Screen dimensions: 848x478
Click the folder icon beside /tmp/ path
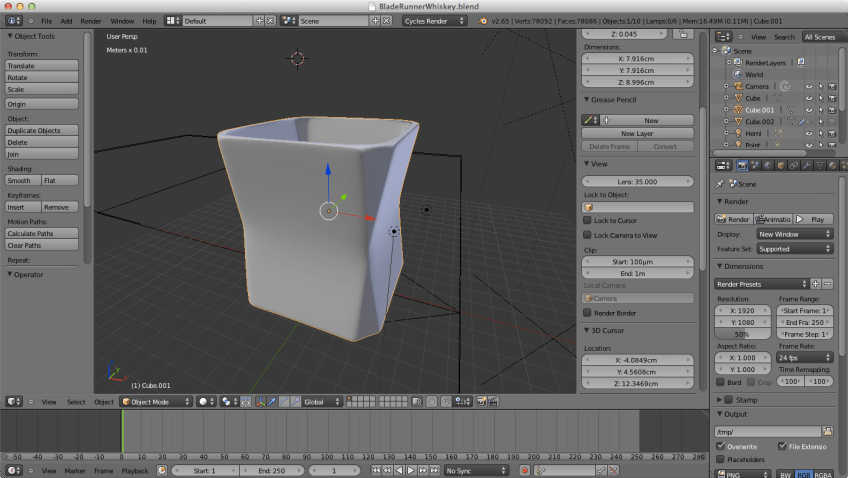point(829,431)
